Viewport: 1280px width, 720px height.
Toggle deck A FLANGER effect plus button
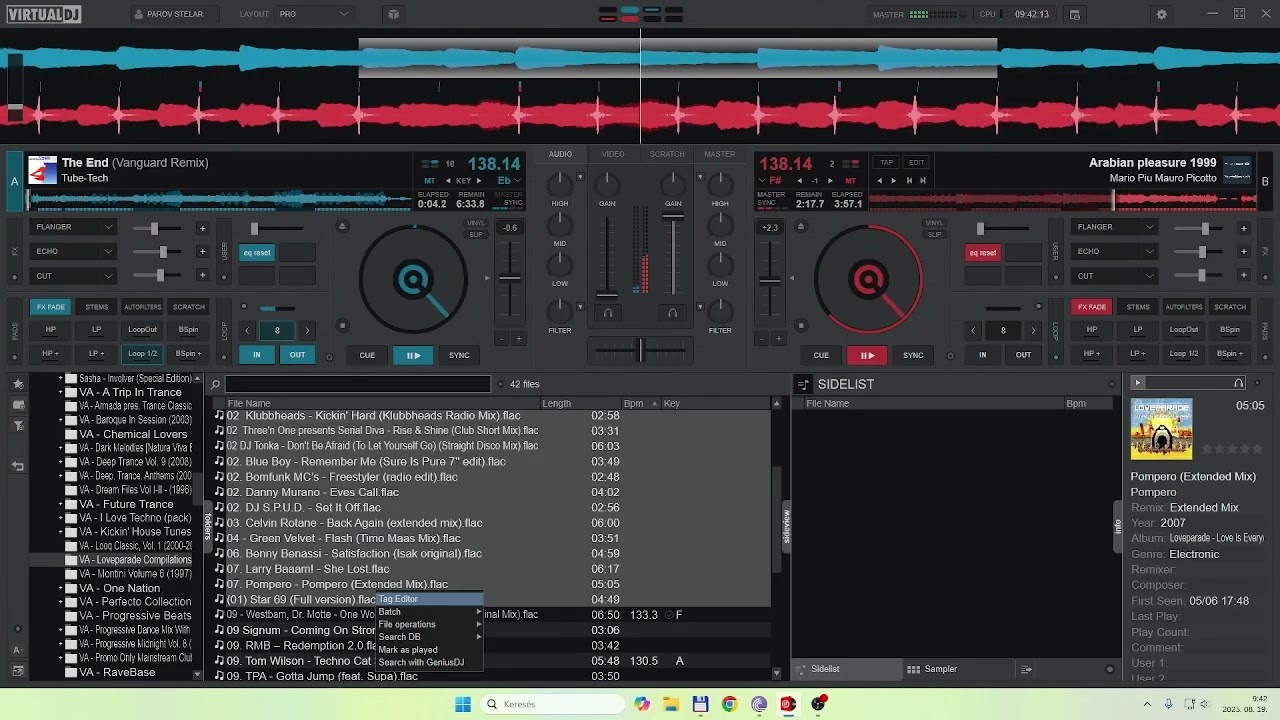[202, 228]
